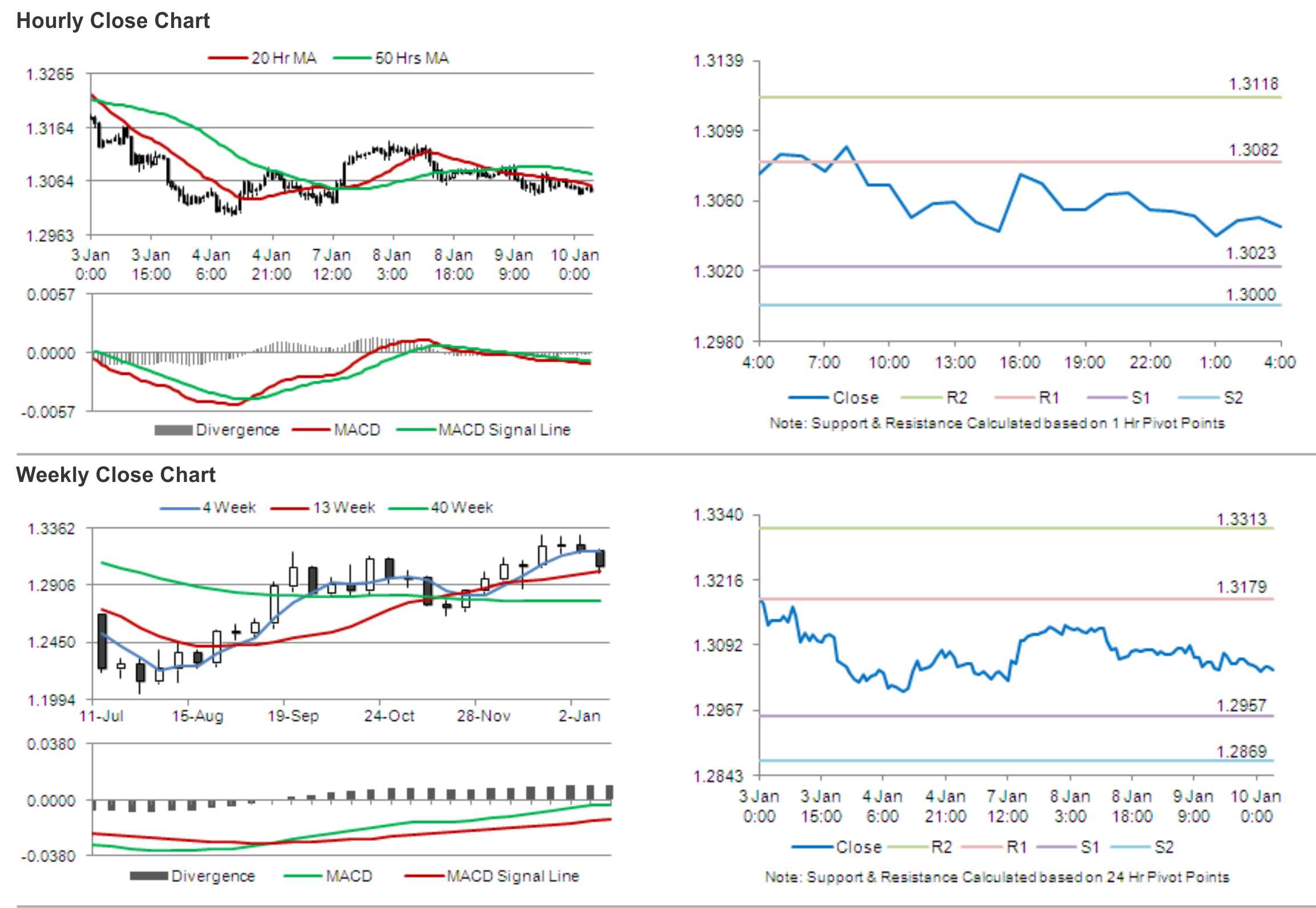1316x908 pixels.
Task: Click the -0.0380 weekly MACD axis value
Action: 48,857
